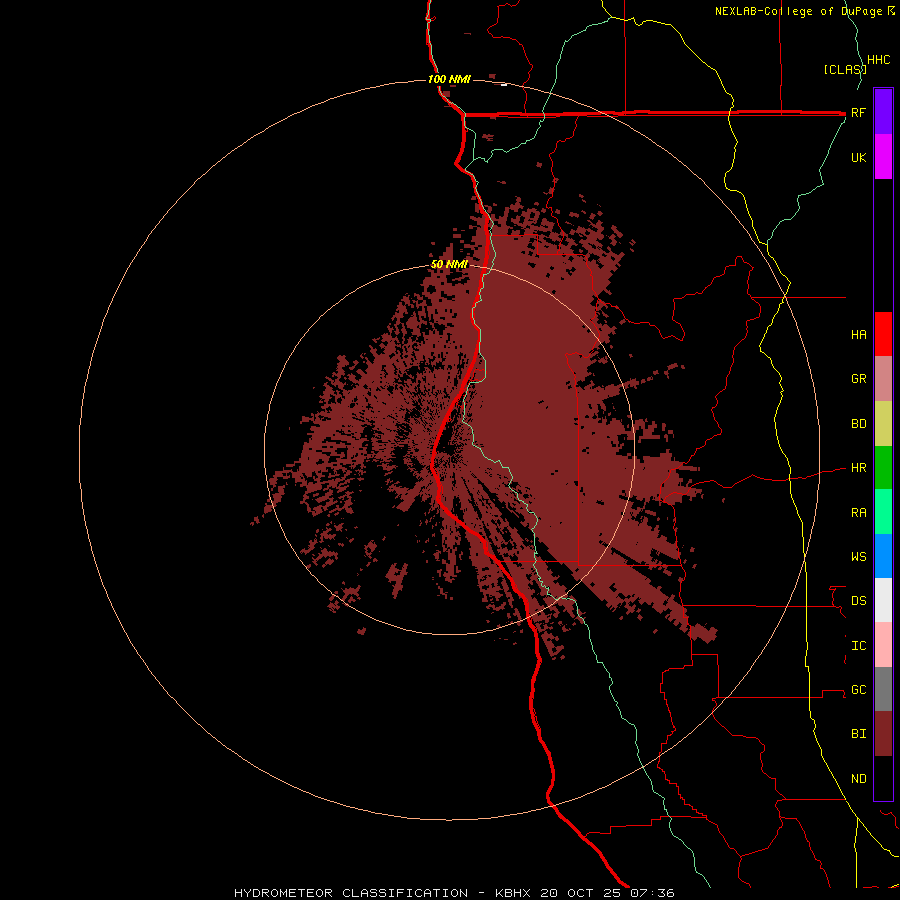Viewport: 900px width, 900px height.
Task: Click the RF purple legend swatch
Action: tap(883, 112)
